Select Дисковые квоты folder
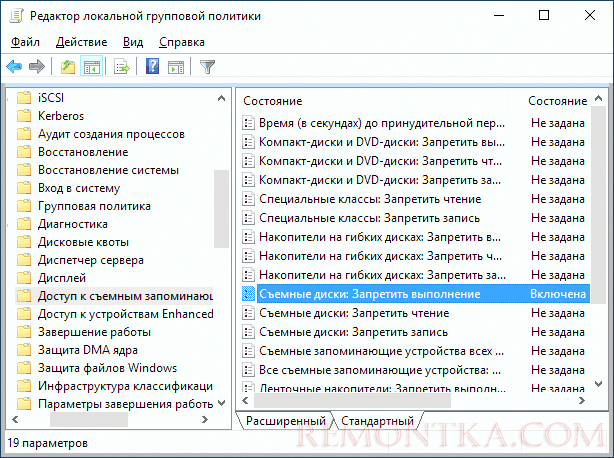Viewport: 614px width, 458px height. coord(83,242)
